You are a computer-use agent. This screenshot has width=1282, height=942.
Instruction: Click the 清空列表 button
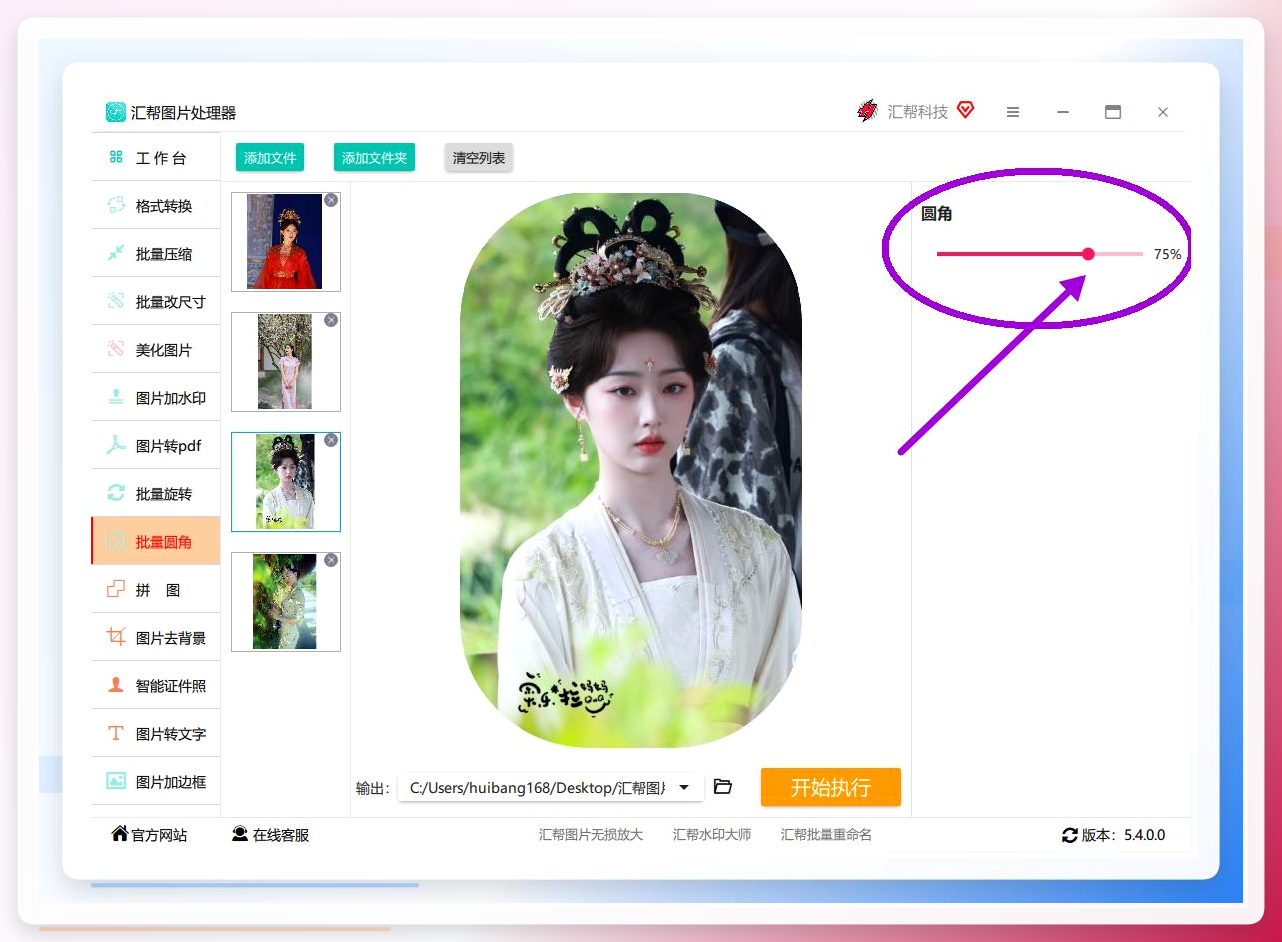tap(479, 158)
